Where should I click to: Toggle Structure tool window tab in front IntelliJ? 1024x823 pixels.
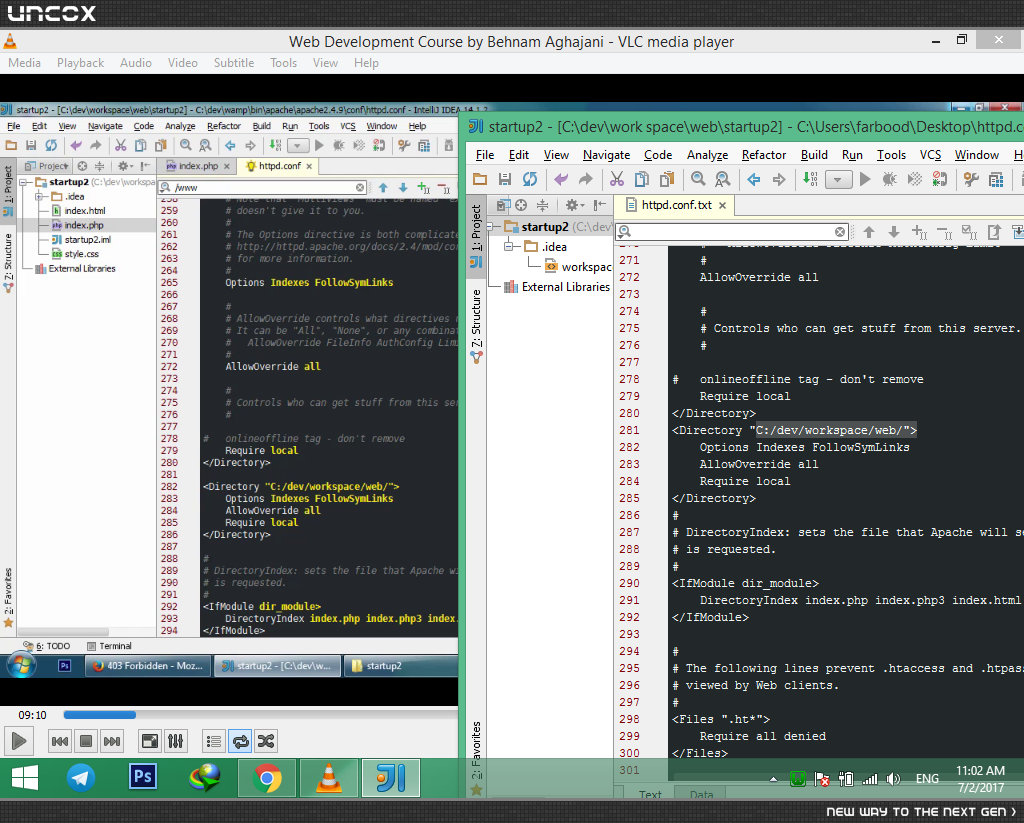(476, 326)
